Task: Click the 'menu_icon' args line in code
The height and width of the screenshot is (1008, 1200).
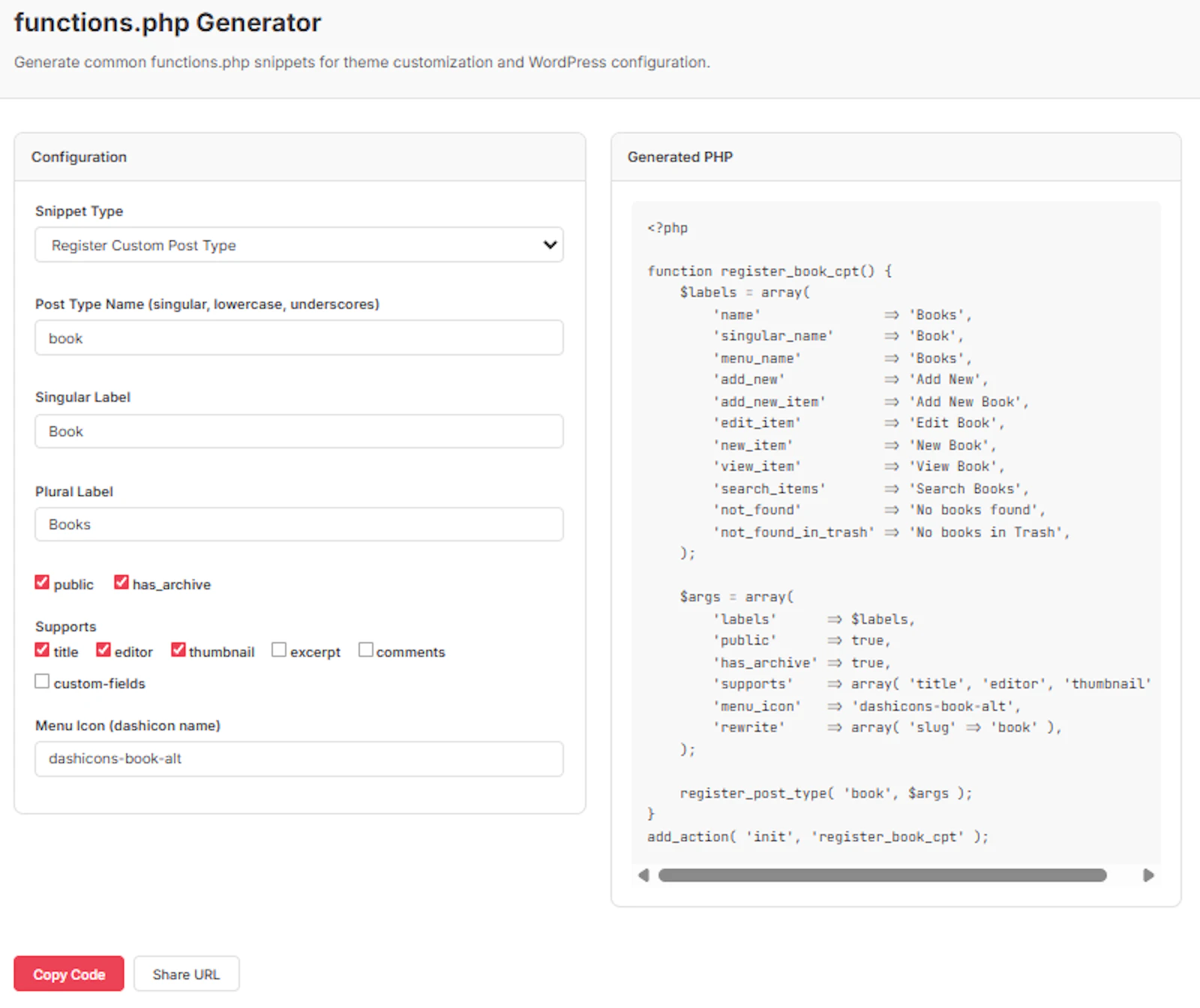Action: [866, 706]
